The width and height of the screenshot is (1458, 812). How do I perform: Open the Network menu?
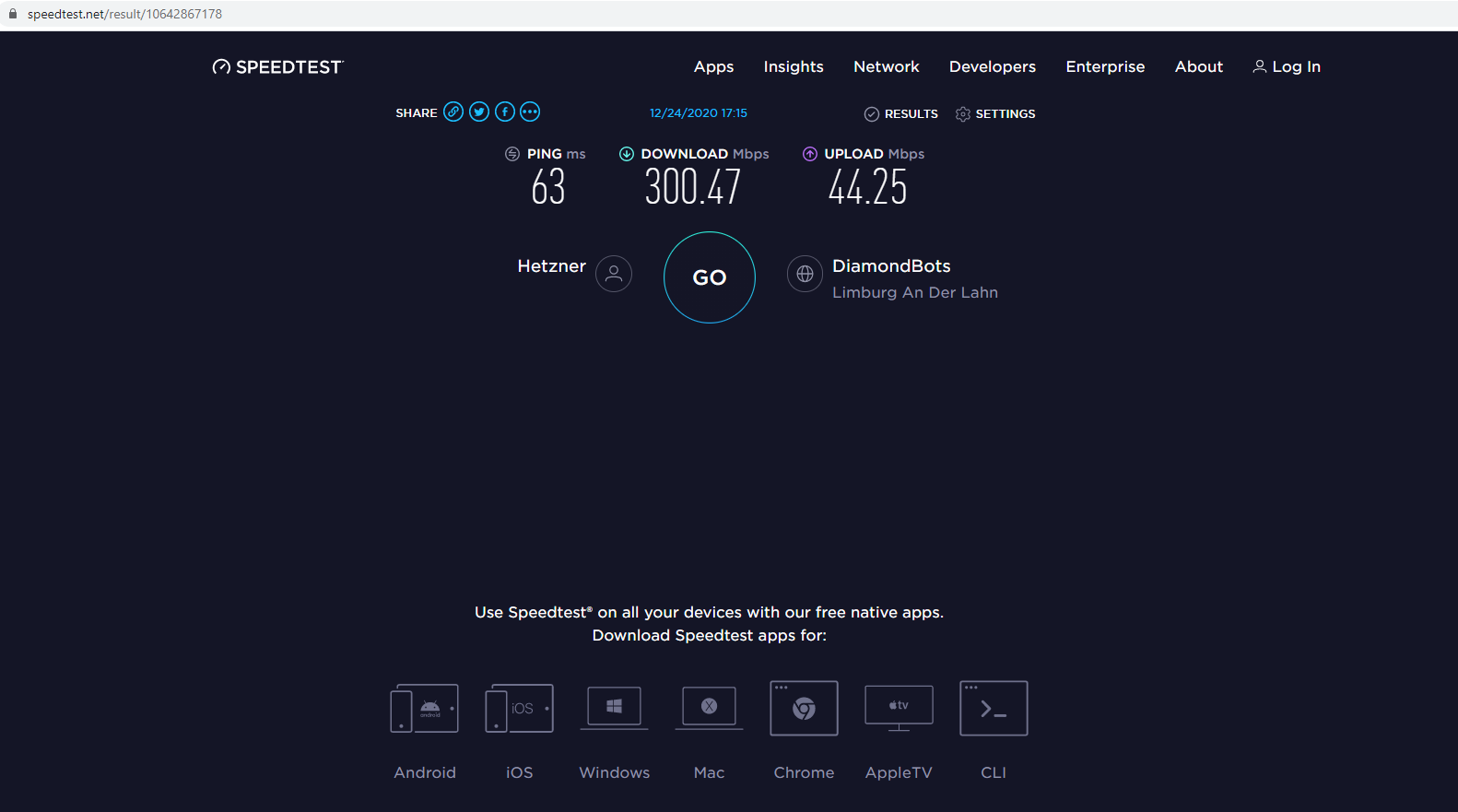point(887,66)
